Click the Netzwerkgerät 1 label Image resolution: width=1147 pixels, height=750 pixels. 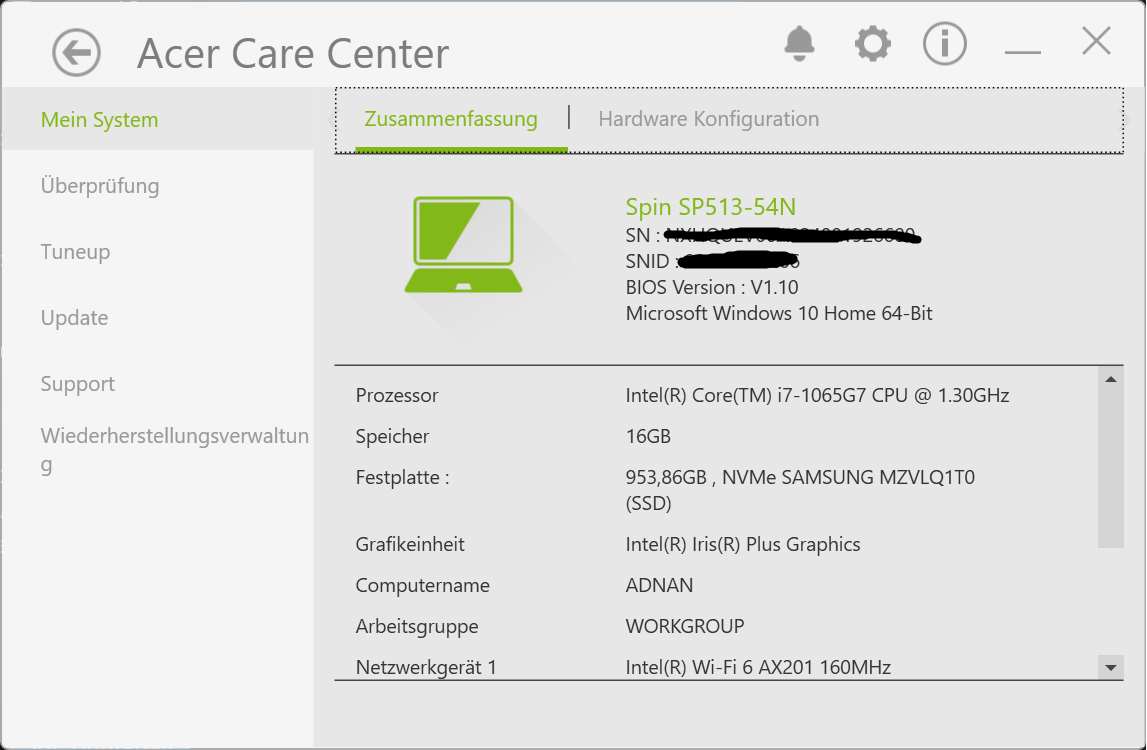click(x=426, y=667)
